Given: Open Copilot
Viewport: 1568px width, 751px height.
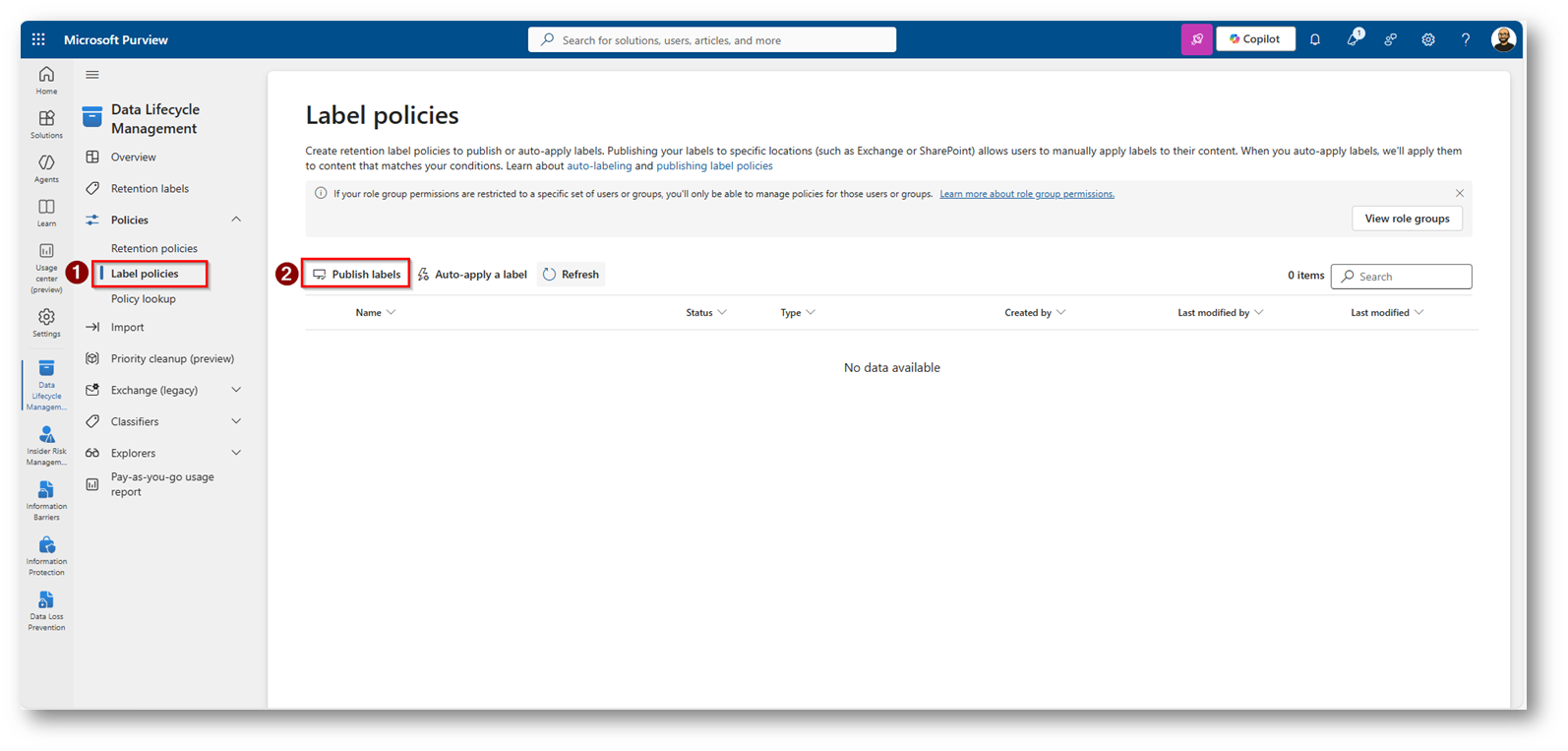Looking at the screenshot, I should (x=1255, y=39).
